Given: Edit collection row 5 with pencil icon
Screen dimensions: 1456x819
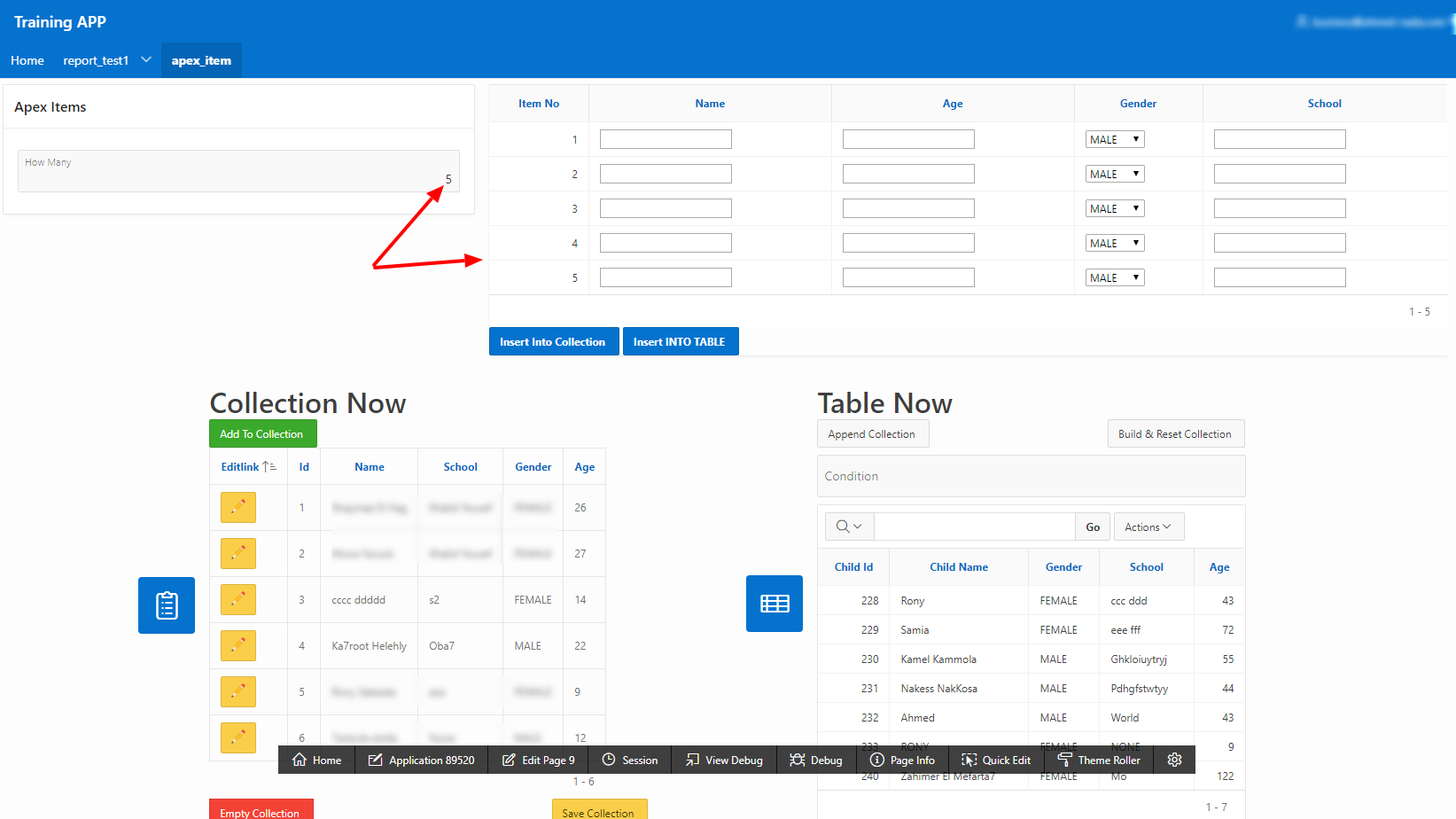Looking at the screenshot, I should (x=238, y=692).
